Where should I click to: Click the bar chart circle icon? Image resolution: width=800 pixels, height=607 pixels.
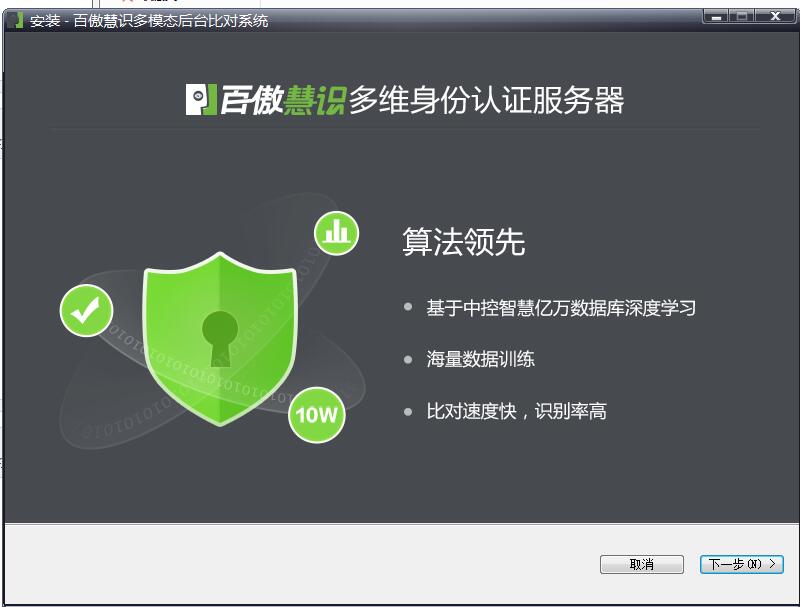tap(336, 233)
